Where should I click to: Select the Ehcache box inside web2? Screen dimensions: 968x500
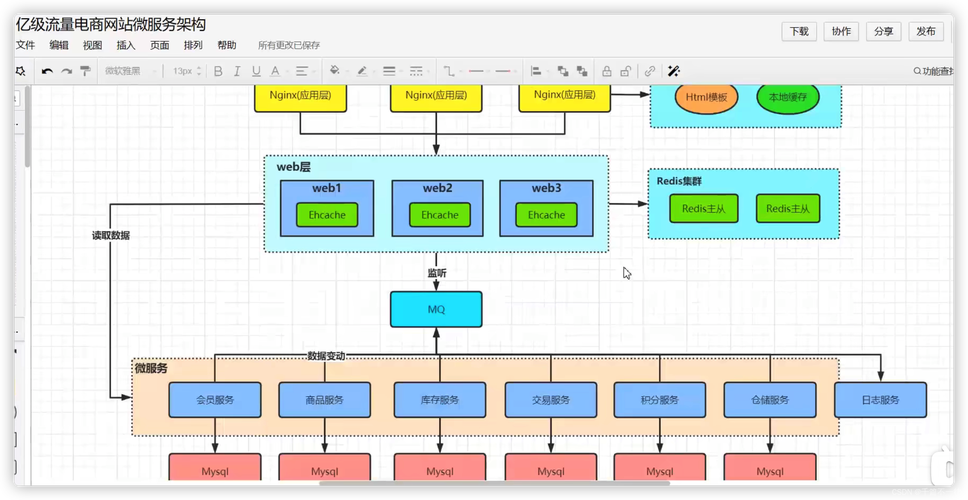pyautogui.click(x=440, y=215)
